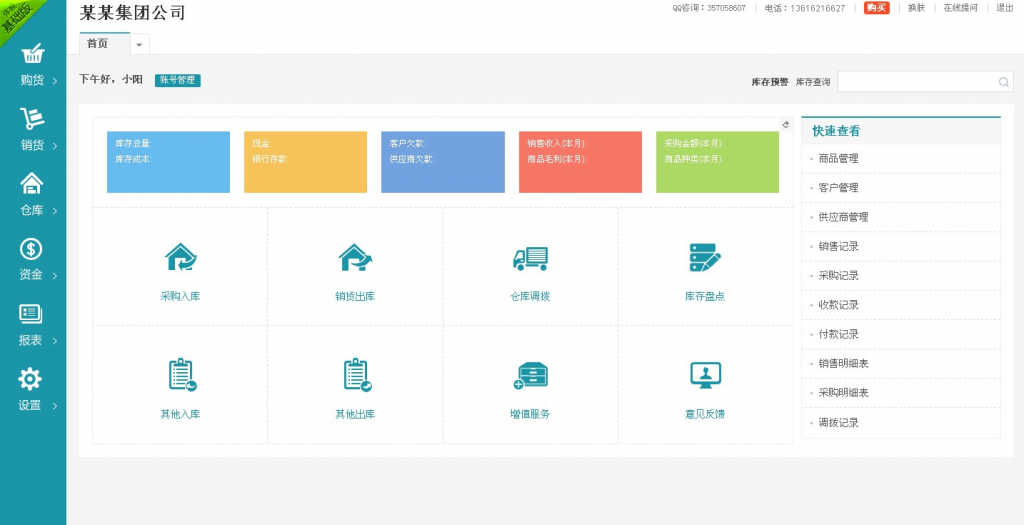Click the 库存盘点 server-pencil icon
This screenshot has height=525, width=1024.
coord(705,257)
